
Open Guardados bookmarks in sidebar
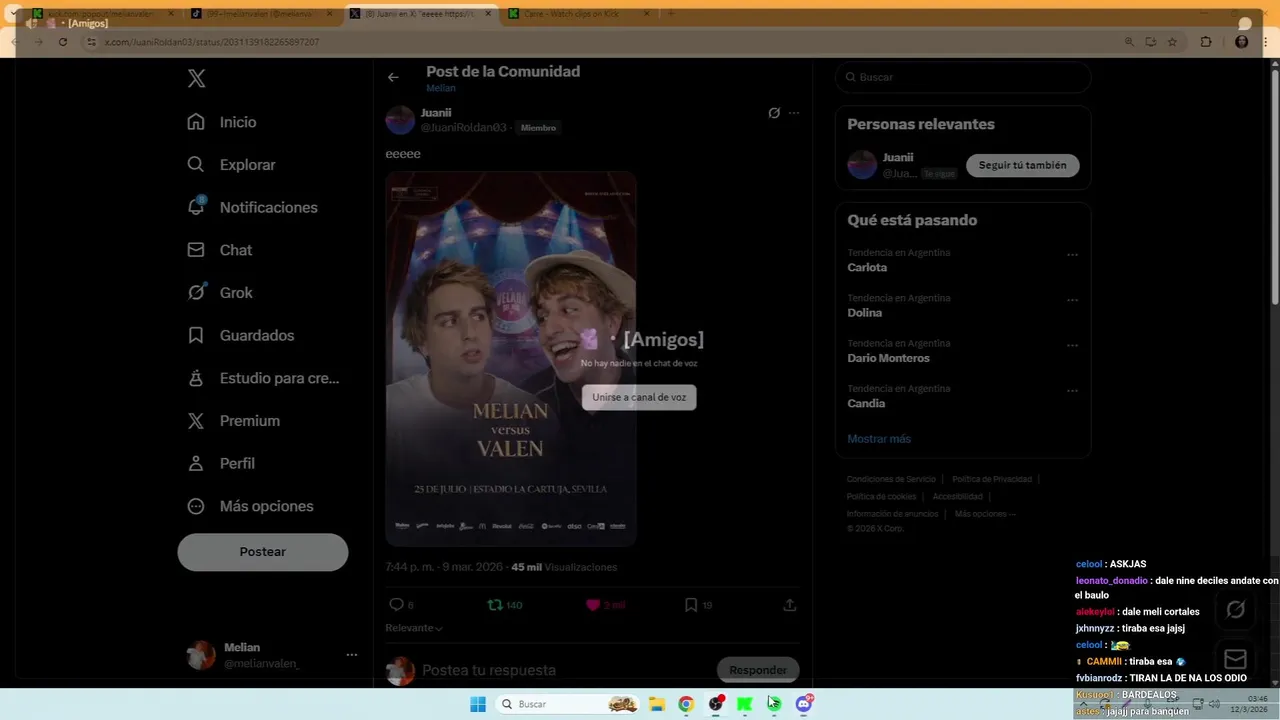241,335
